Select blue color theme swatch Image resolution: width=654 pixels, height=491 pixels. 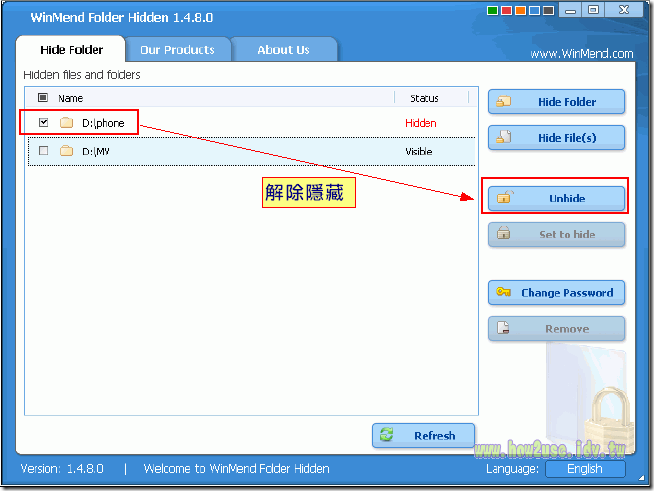pyautogui.click(x=534, y=10)
